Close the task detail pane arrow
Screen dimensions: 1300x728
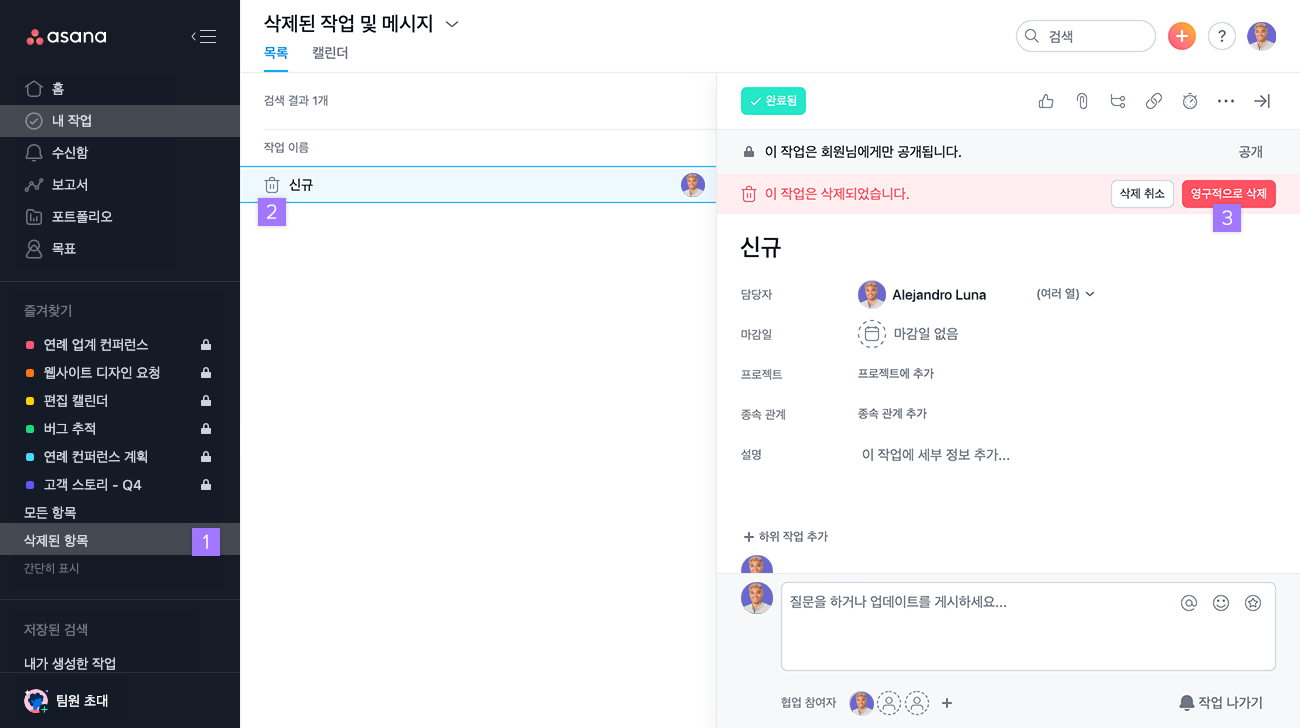tap(1262, 101)
